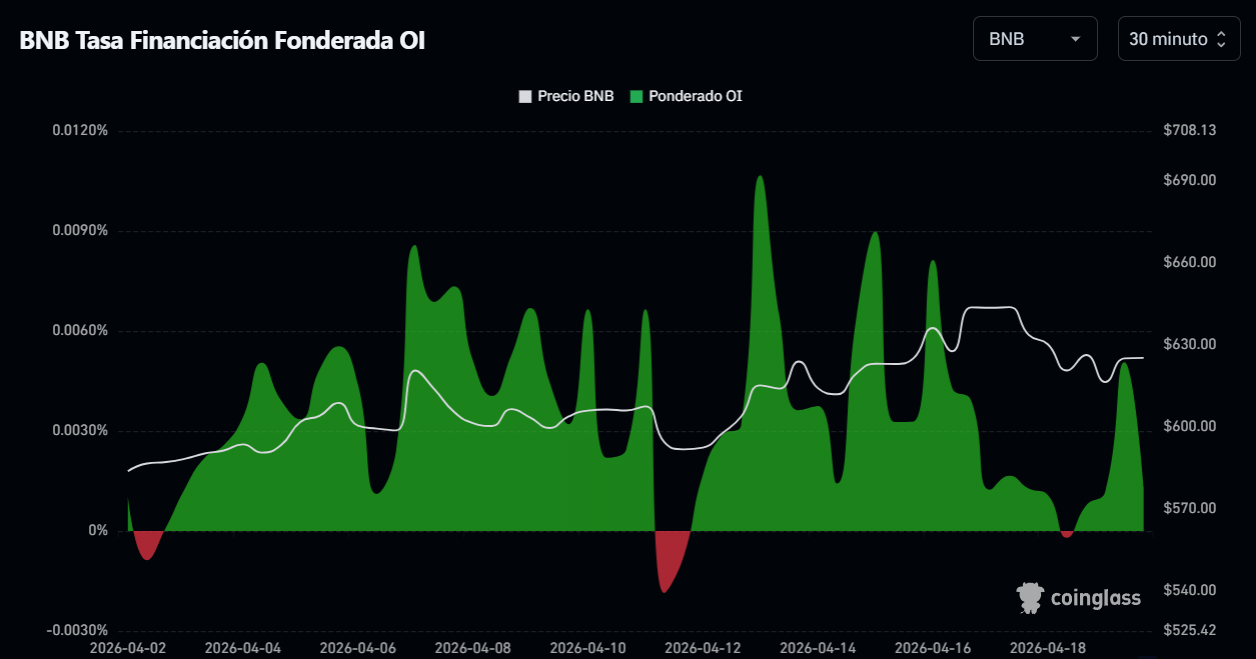
Task: Toggle Ponderado OI legend series
Action: pos(686,96)
